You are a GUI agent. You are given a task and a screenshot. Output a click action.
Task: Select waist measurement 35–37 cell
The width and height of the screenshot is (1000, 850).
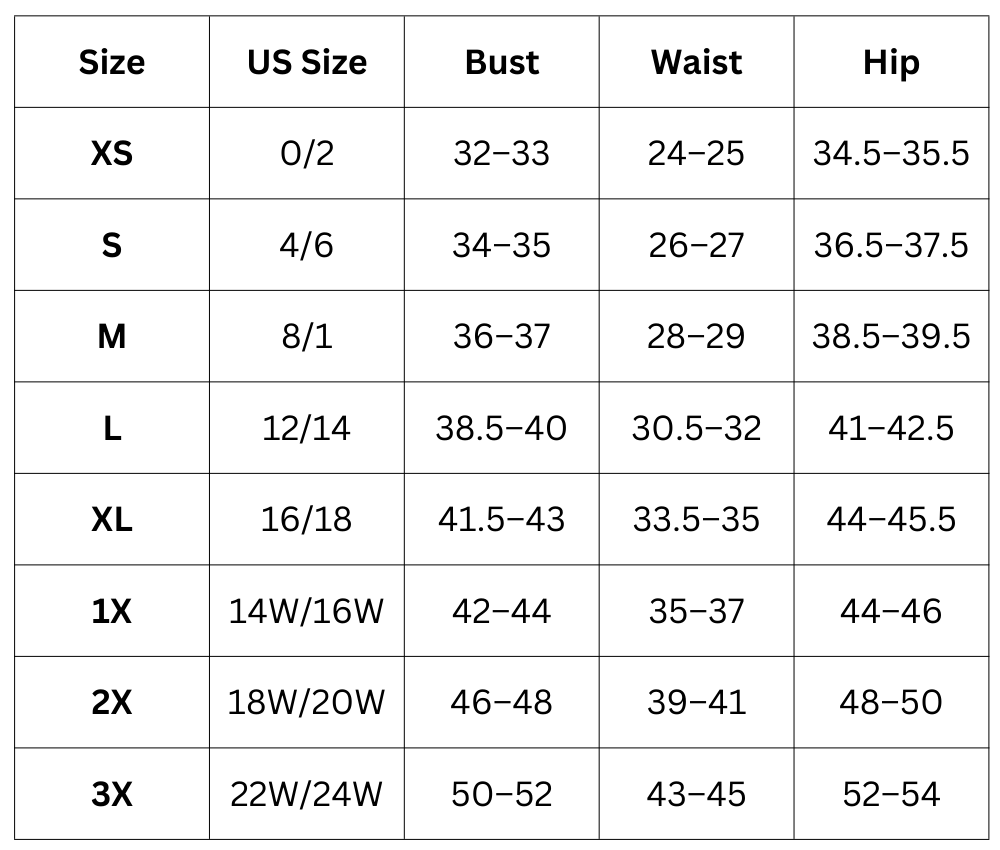(697, 611)
